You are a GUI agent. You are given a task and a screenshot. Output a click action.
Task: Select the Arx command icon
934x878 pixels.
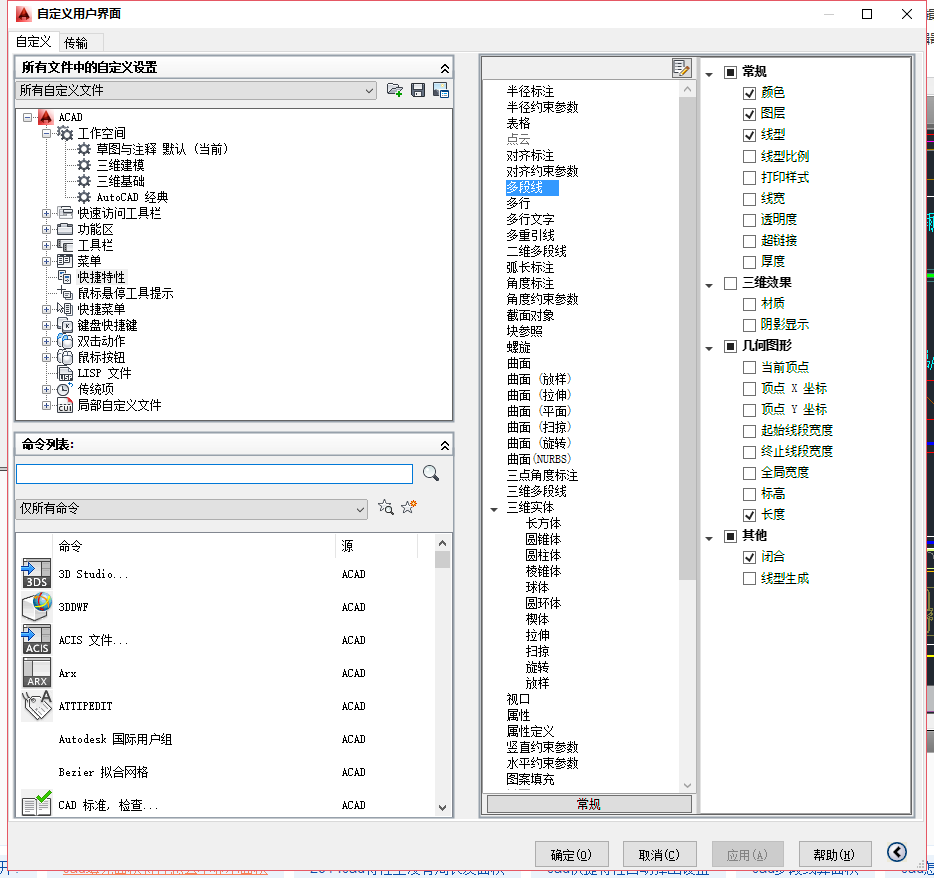(x=36, y=673)
